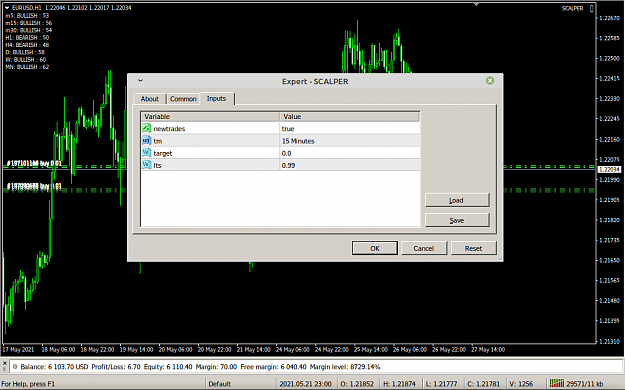625x390 pixels.
Task: Click the H1: BEARISH : 50 text
Action: (27, 37)
